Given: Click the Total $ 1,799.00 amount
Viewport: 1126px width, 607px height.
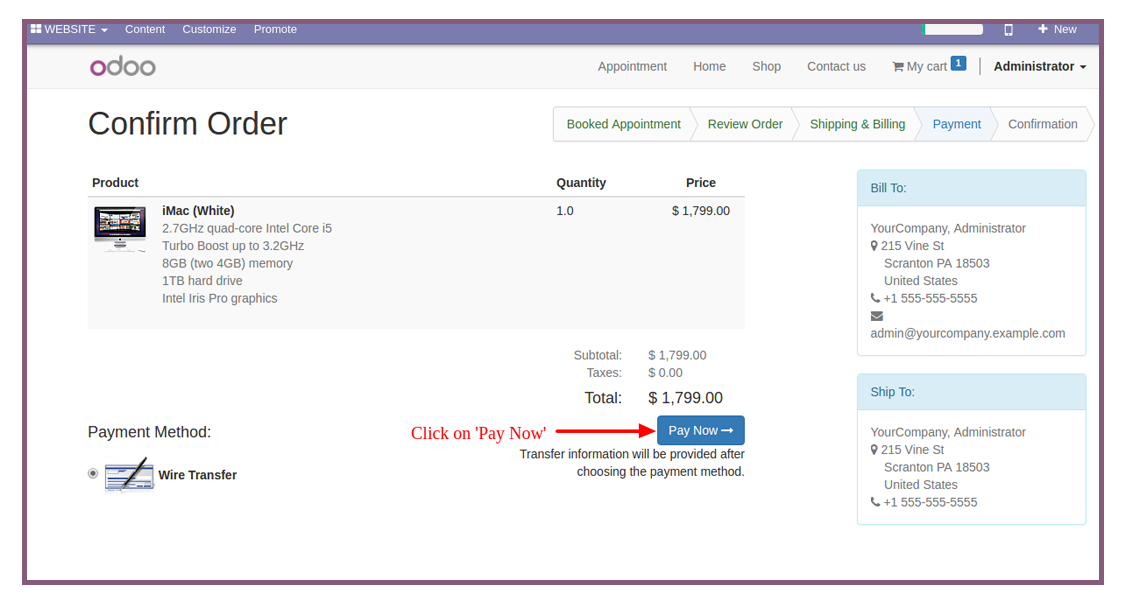Looking at the screenshot, I should click(x=685, y=398).
